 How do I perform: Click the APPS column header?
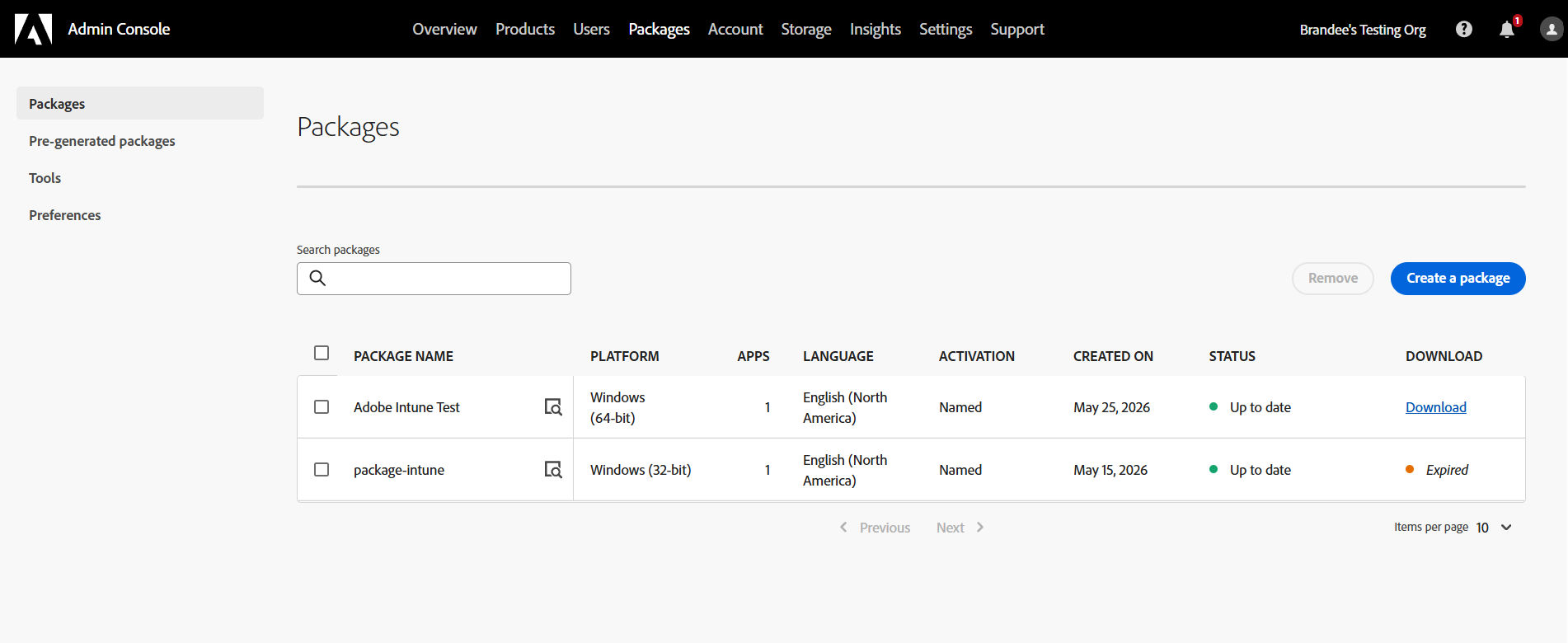753,356
